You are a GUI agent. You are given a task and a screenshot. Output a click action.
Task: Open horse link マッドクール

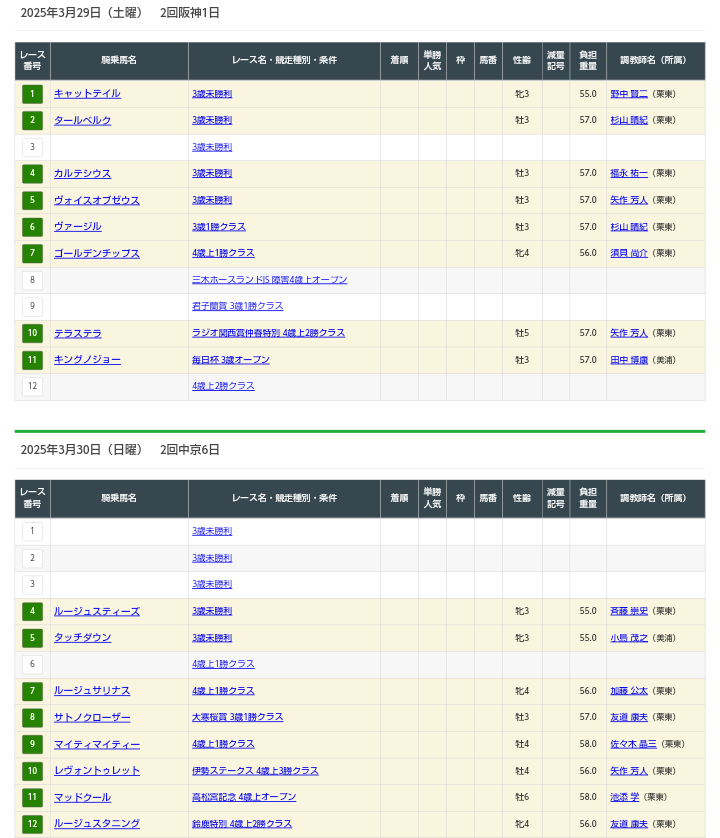pyautogui.click(x=82, y=797)
